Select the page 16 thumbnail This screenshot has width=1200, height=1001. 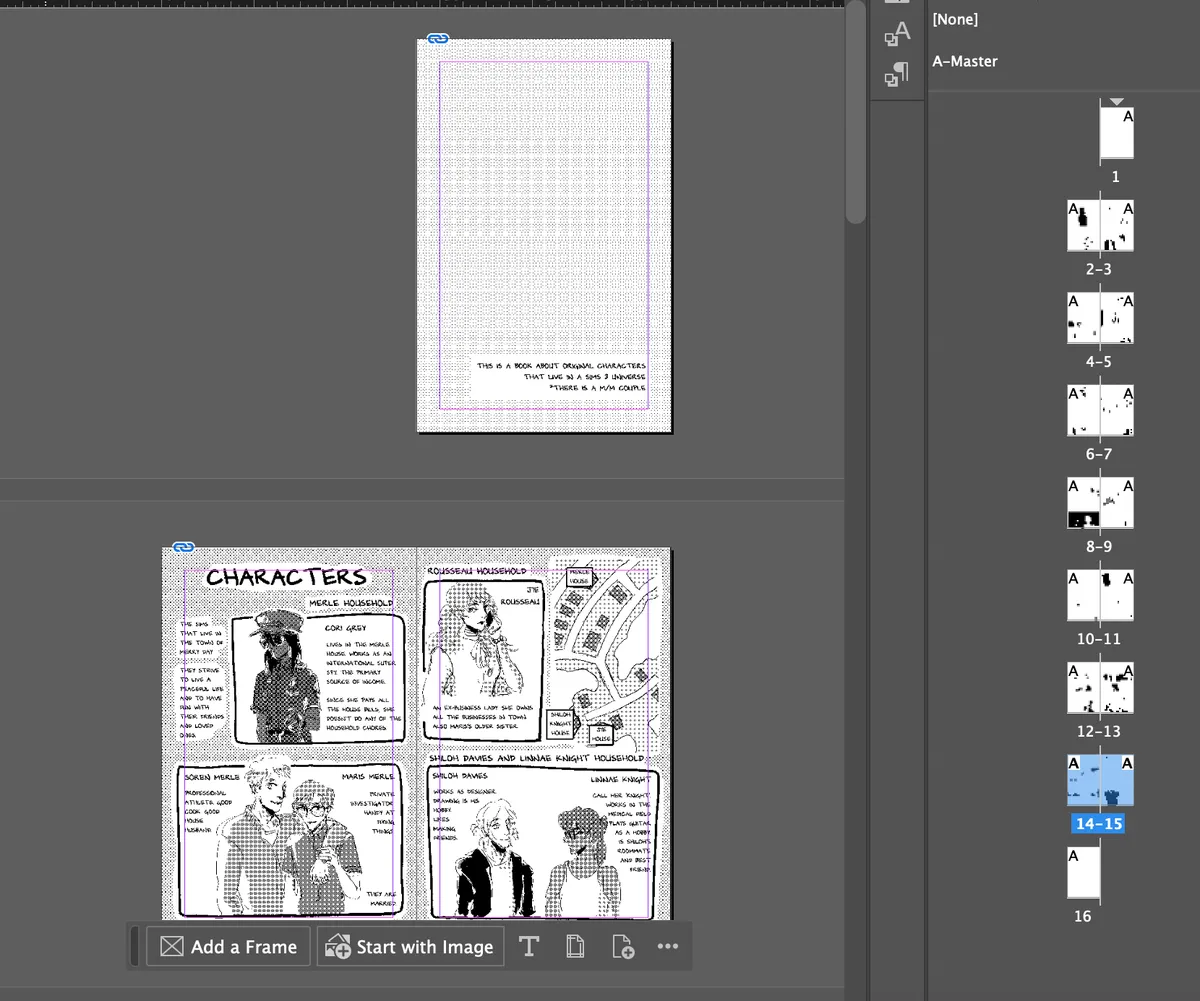tap(1083, 872)
